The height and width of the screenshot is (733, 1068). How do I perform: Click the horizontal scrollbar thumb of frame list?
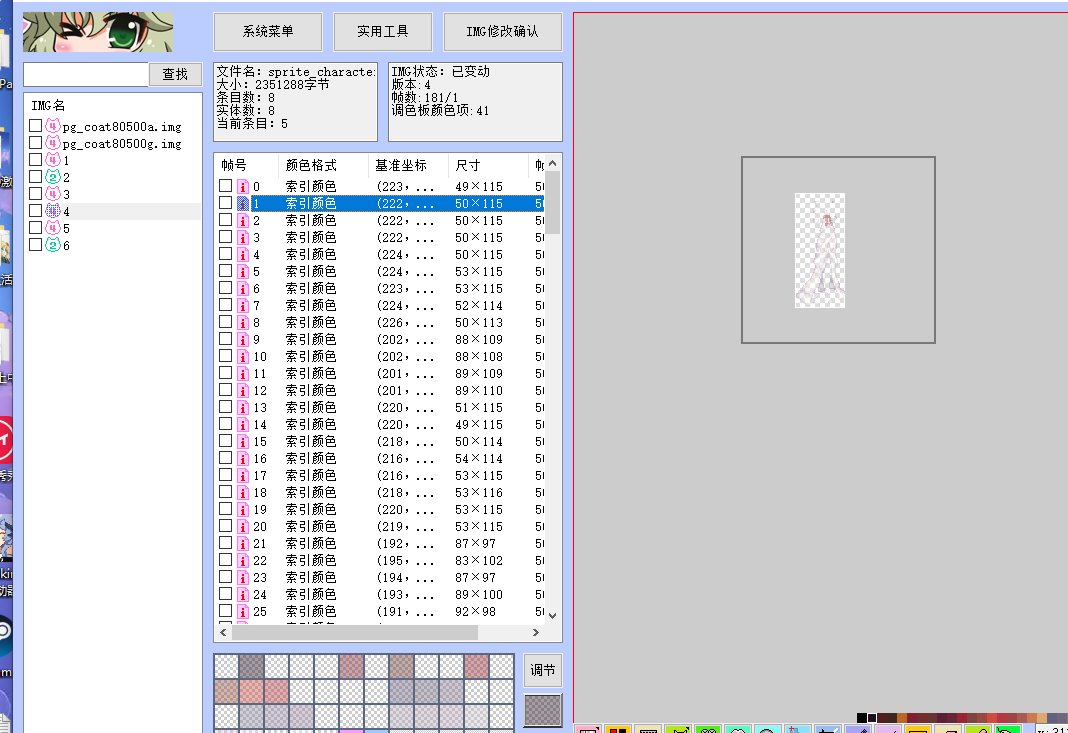pyautogui.click(x=355, y=633)
